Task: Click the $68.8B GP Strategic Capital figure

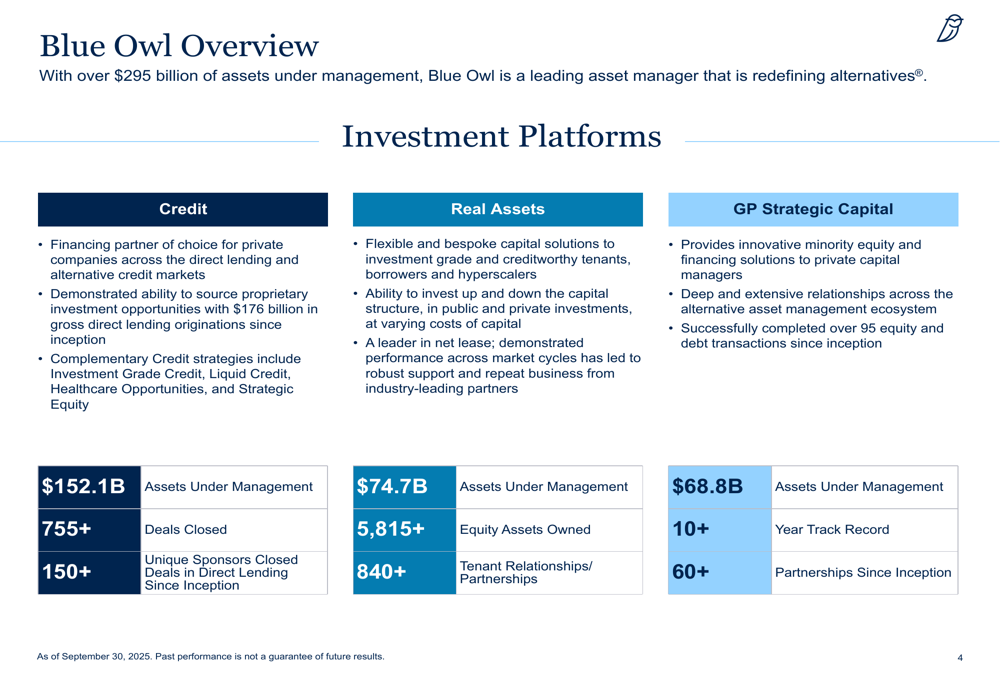Action: pyautogui.click(x=707, y=487)
